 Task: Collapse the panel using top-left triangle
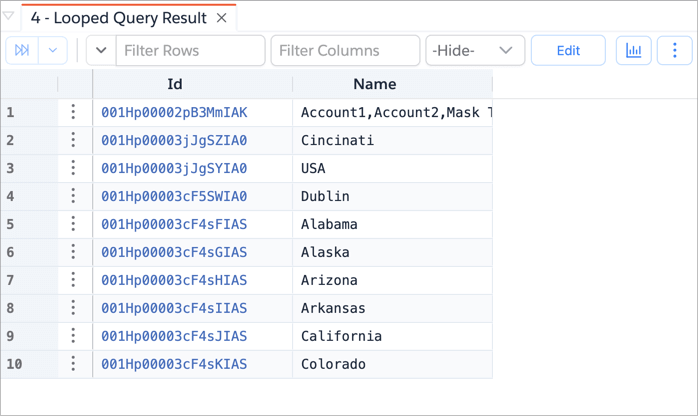(10, 17)
